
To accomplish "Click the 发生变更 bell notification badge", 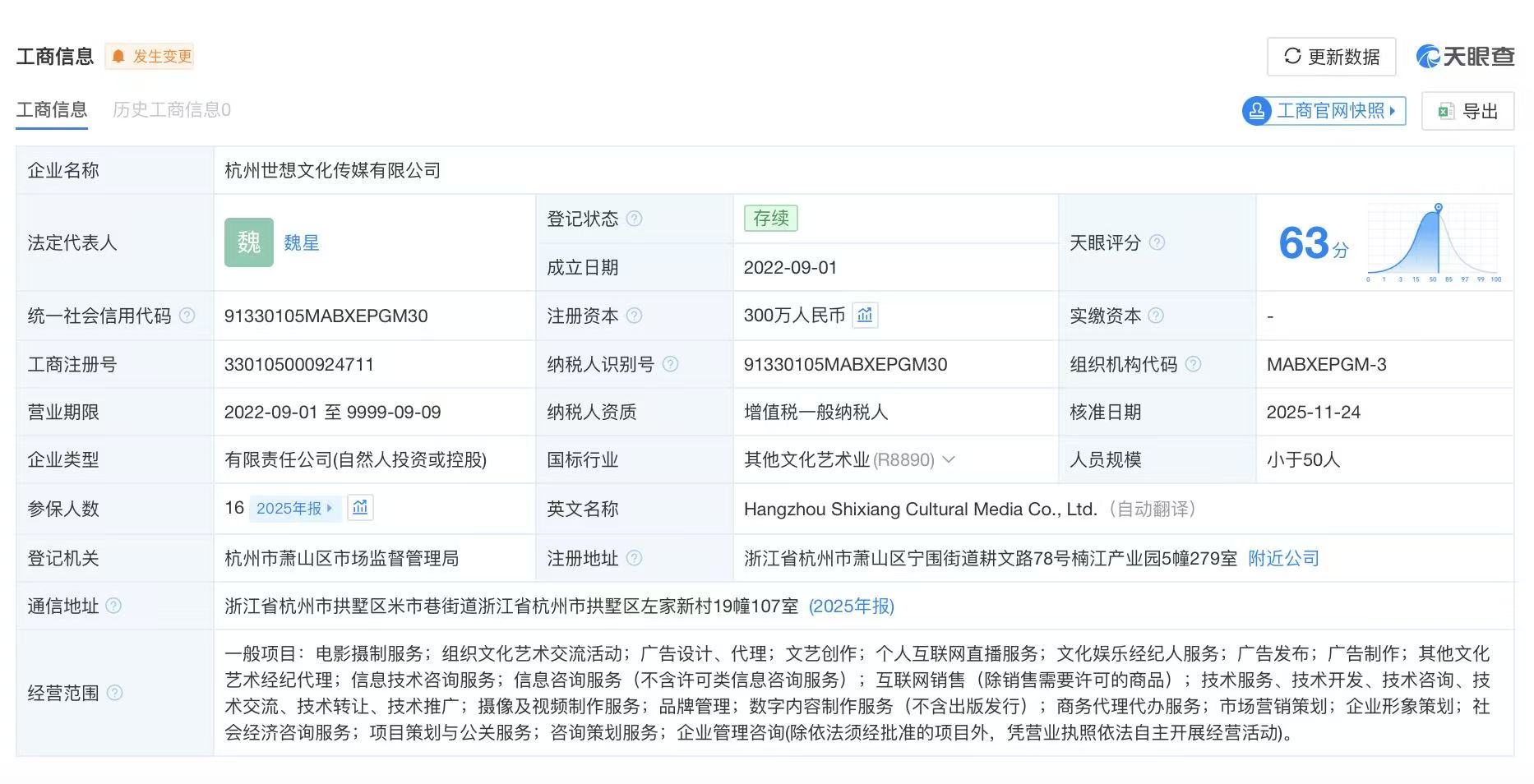I will 150,56.
